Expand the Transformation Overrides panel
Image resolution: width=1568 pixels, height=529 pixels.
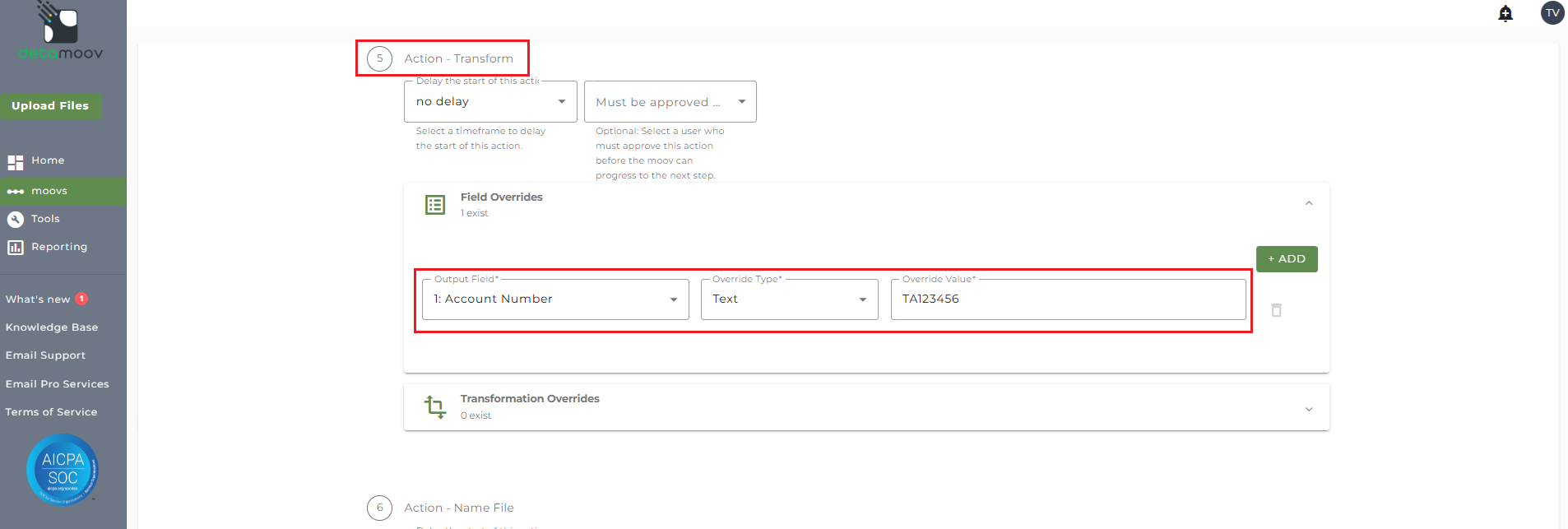[1308, 409]
